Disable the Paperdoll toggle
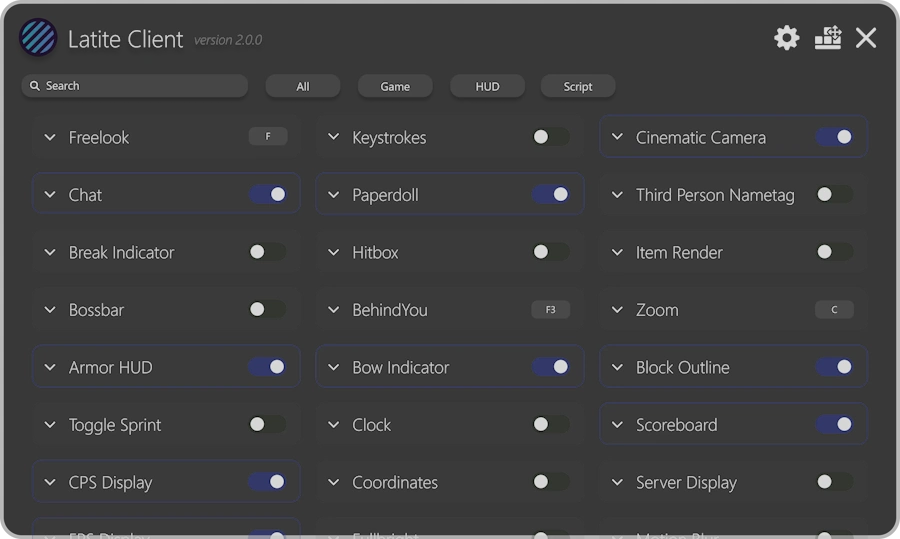This screenshot has height=539, width=900. click(x=550, y=194)
